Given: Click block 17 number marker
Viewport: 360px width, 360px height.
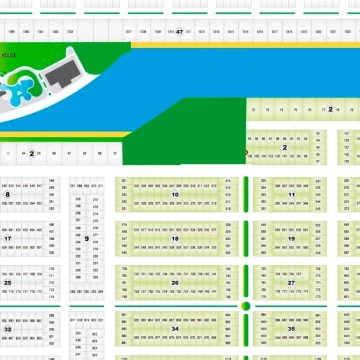Looking at the screenshot, I should (x=7, y=239).
